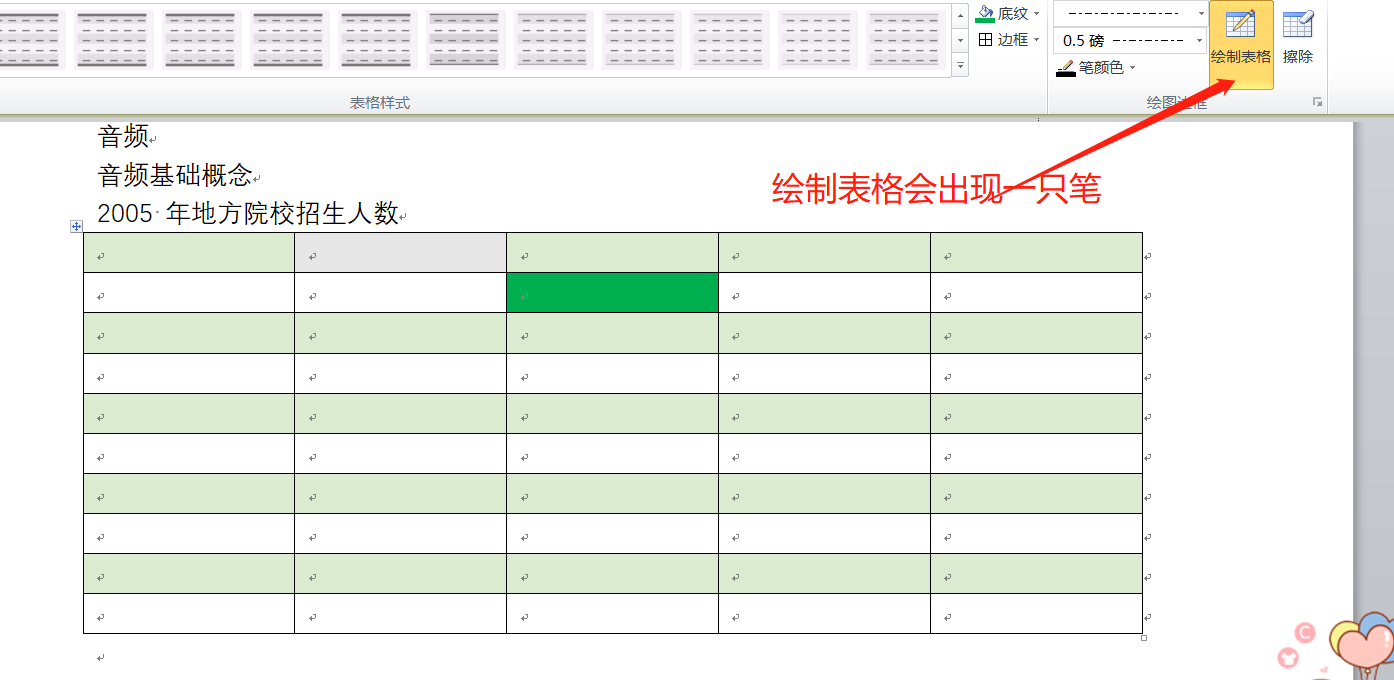1394x680 pixels.
Task: Click the table move handle above the table
Action: coord(76,227)
